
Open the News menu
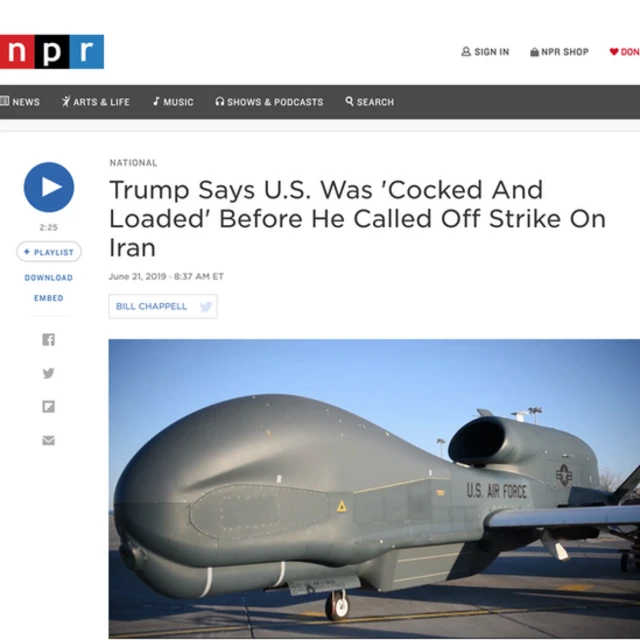click(x=20, y=102)
